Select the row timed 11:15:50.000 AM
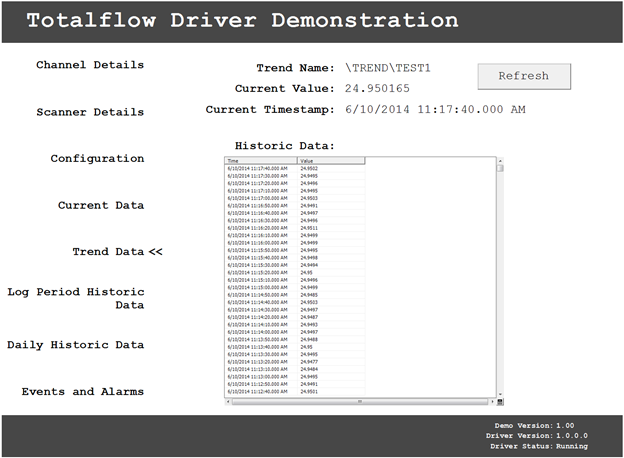624x458 pixels. (295, 250)
